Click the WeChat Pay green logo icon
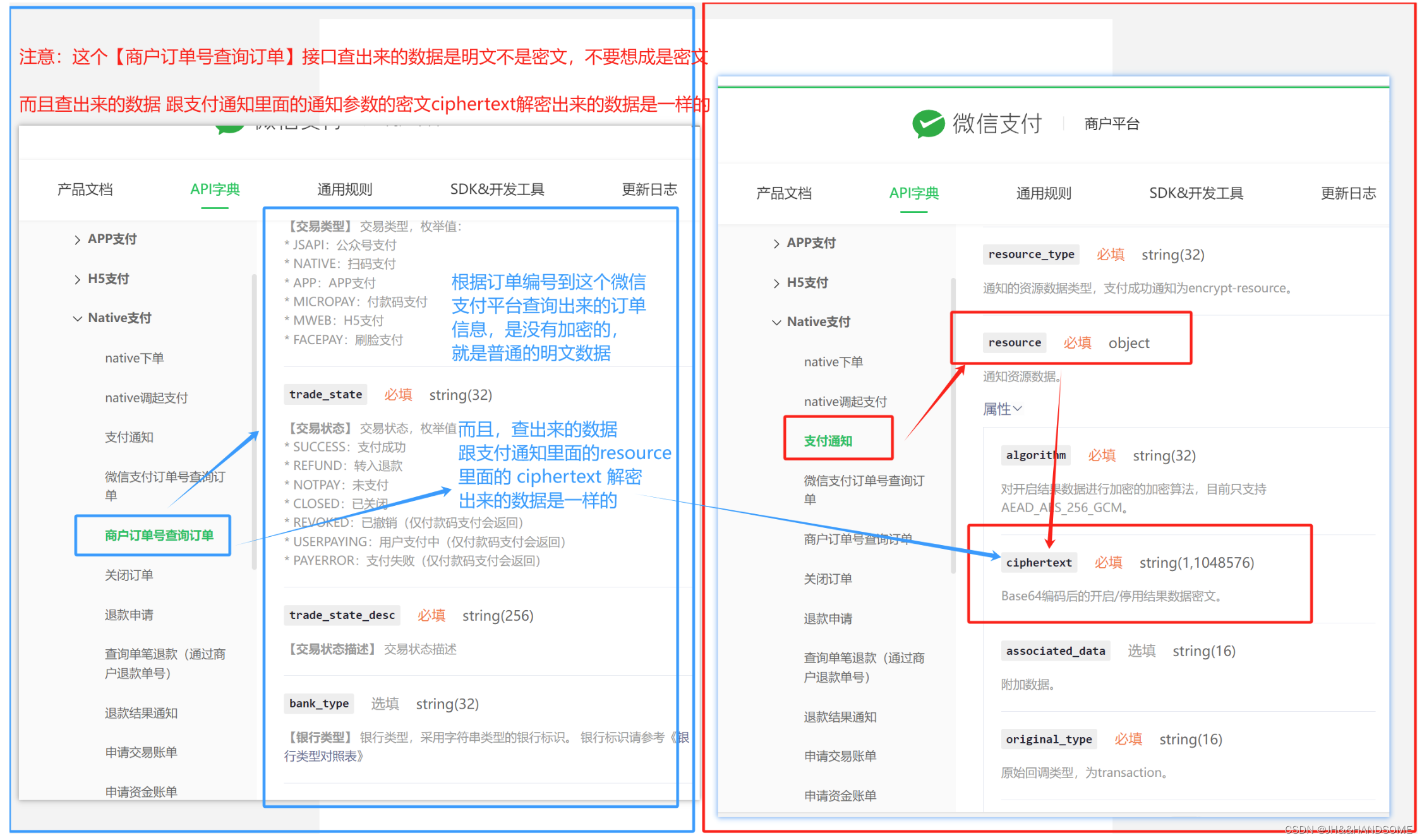The width and height of the screenshot is (1422, 840). 928,123
